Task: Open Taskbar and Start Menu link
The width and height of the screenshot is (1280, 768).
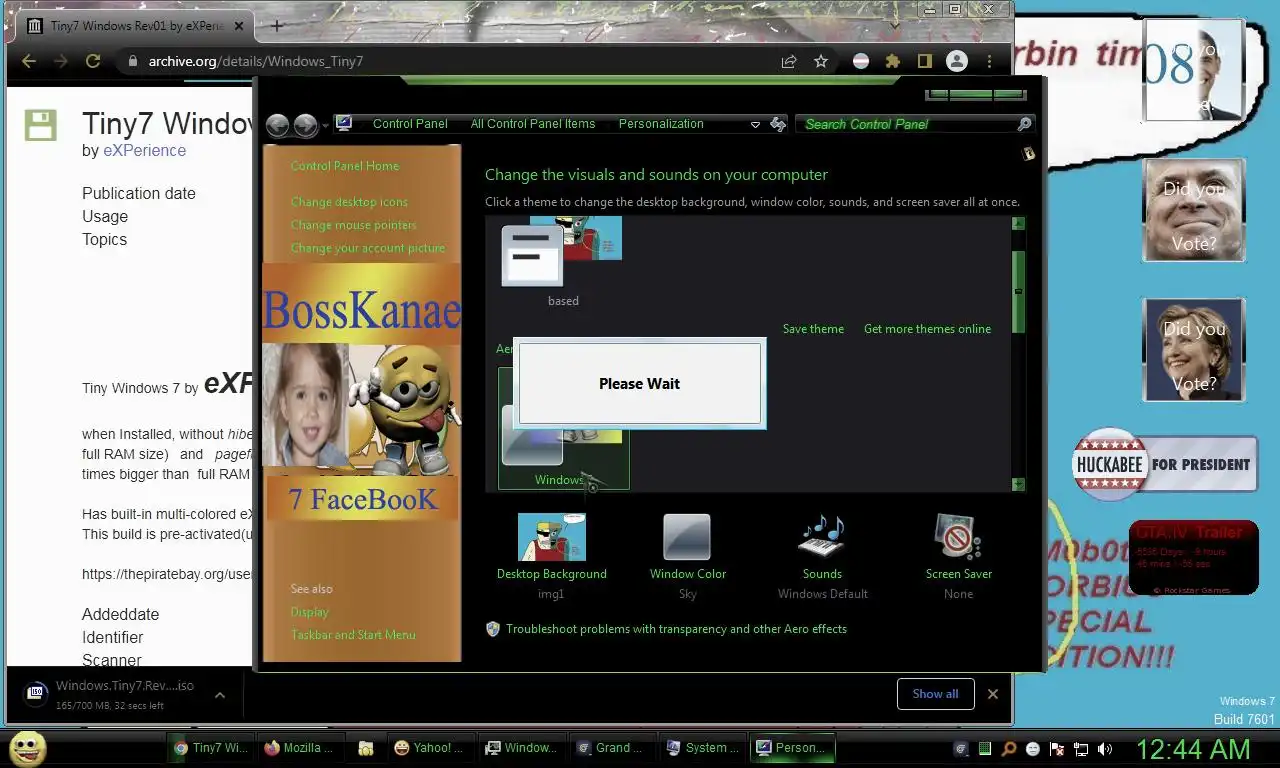Action: [x=353, y=635]
